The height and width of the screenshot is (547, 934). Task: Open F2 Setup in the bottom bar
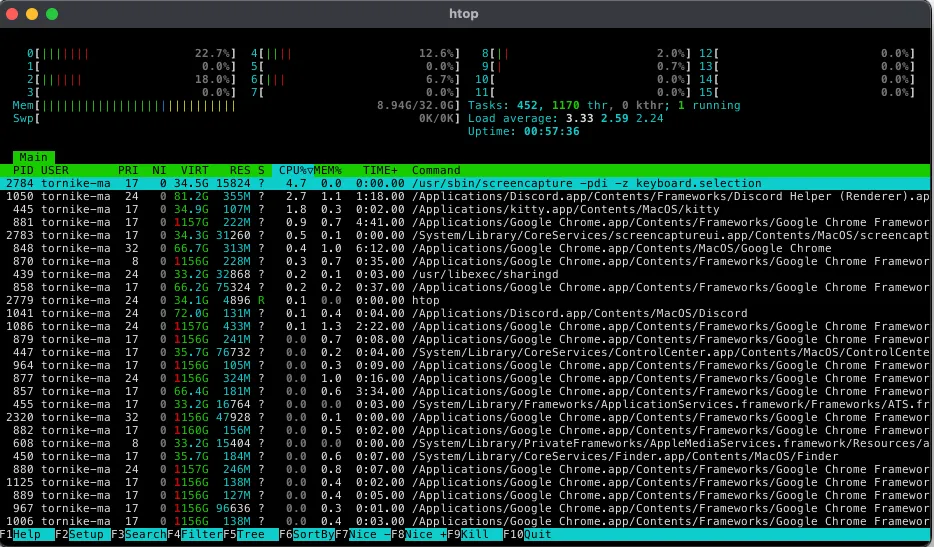(x=82, y=534)
